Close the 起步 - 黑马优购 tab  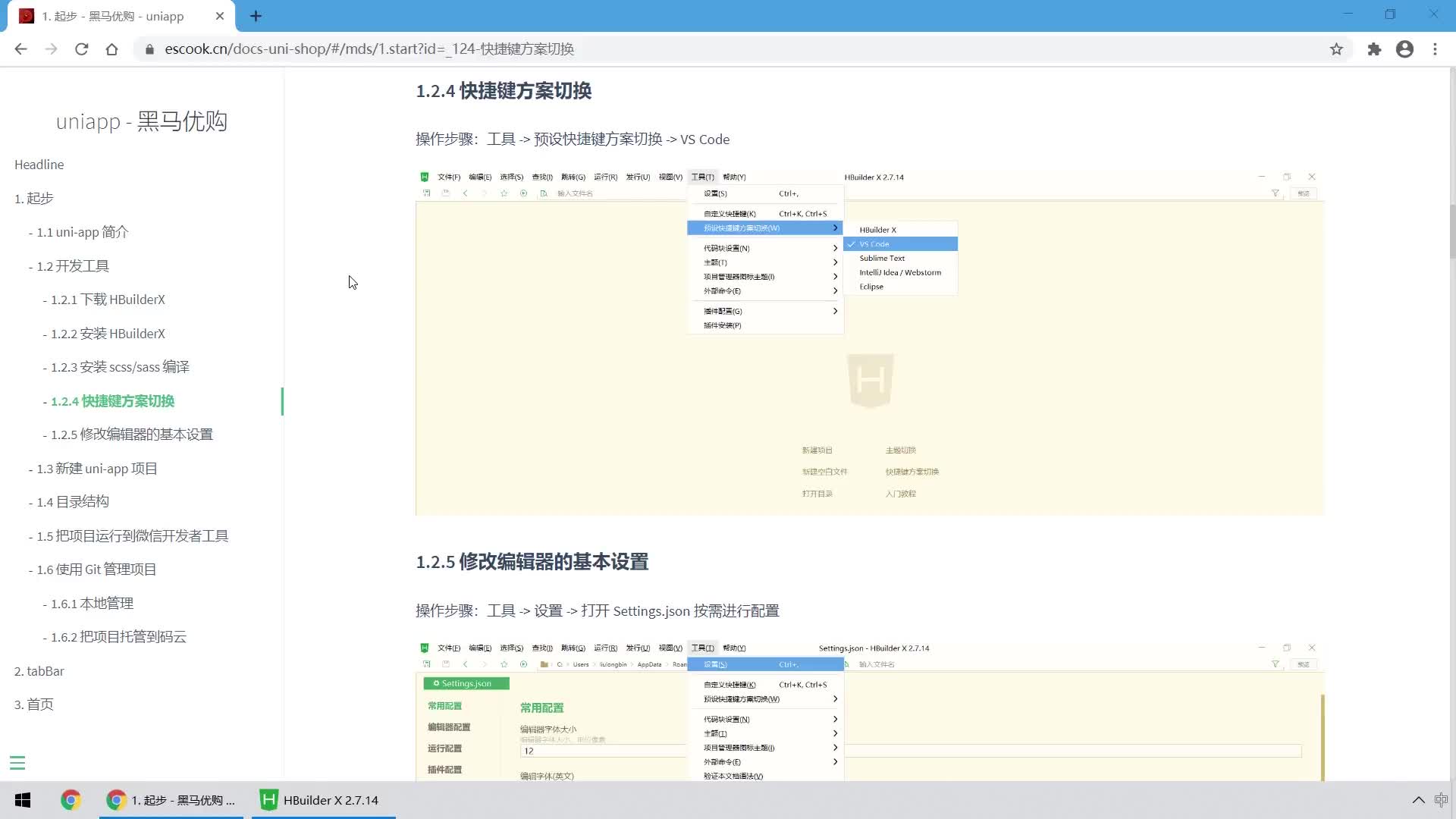220,16
